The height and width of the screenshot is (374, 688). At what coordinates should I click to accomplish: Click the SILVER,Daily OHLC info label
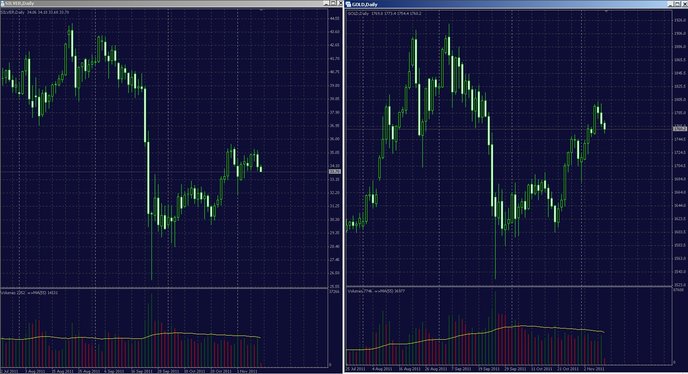pos(34,12)
